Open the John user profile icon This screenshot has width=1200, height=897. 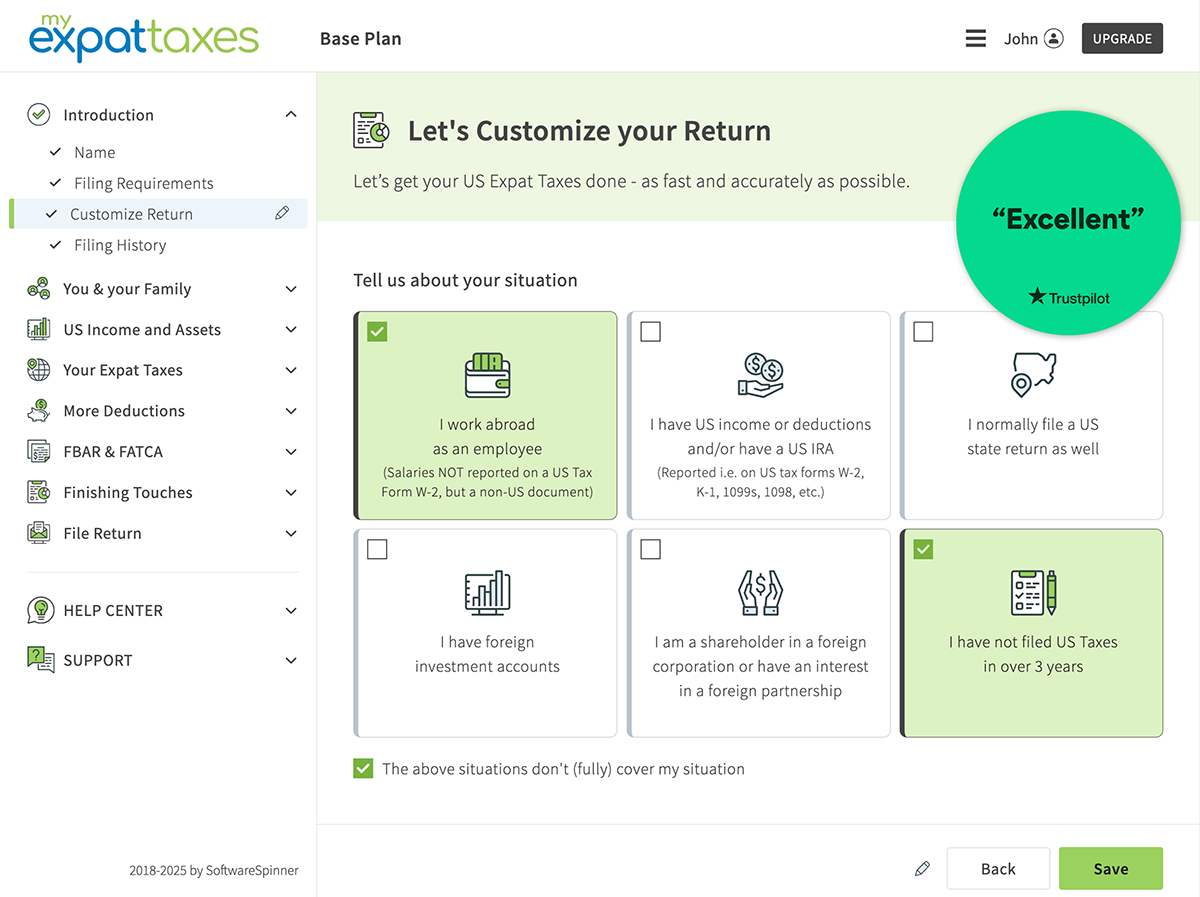1053,39
